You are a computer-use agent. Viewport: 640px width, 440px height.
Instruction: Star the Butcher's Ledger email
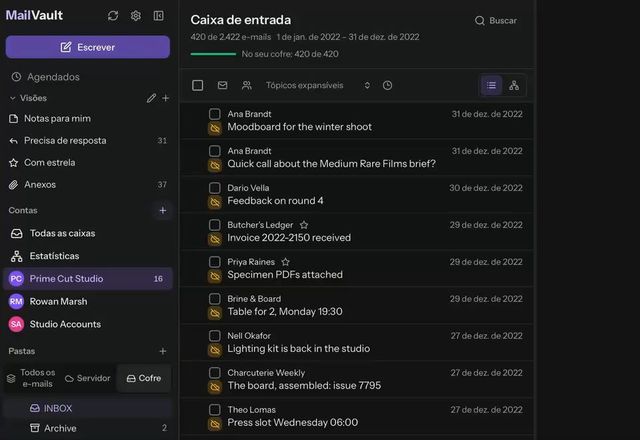pos(304,225)
